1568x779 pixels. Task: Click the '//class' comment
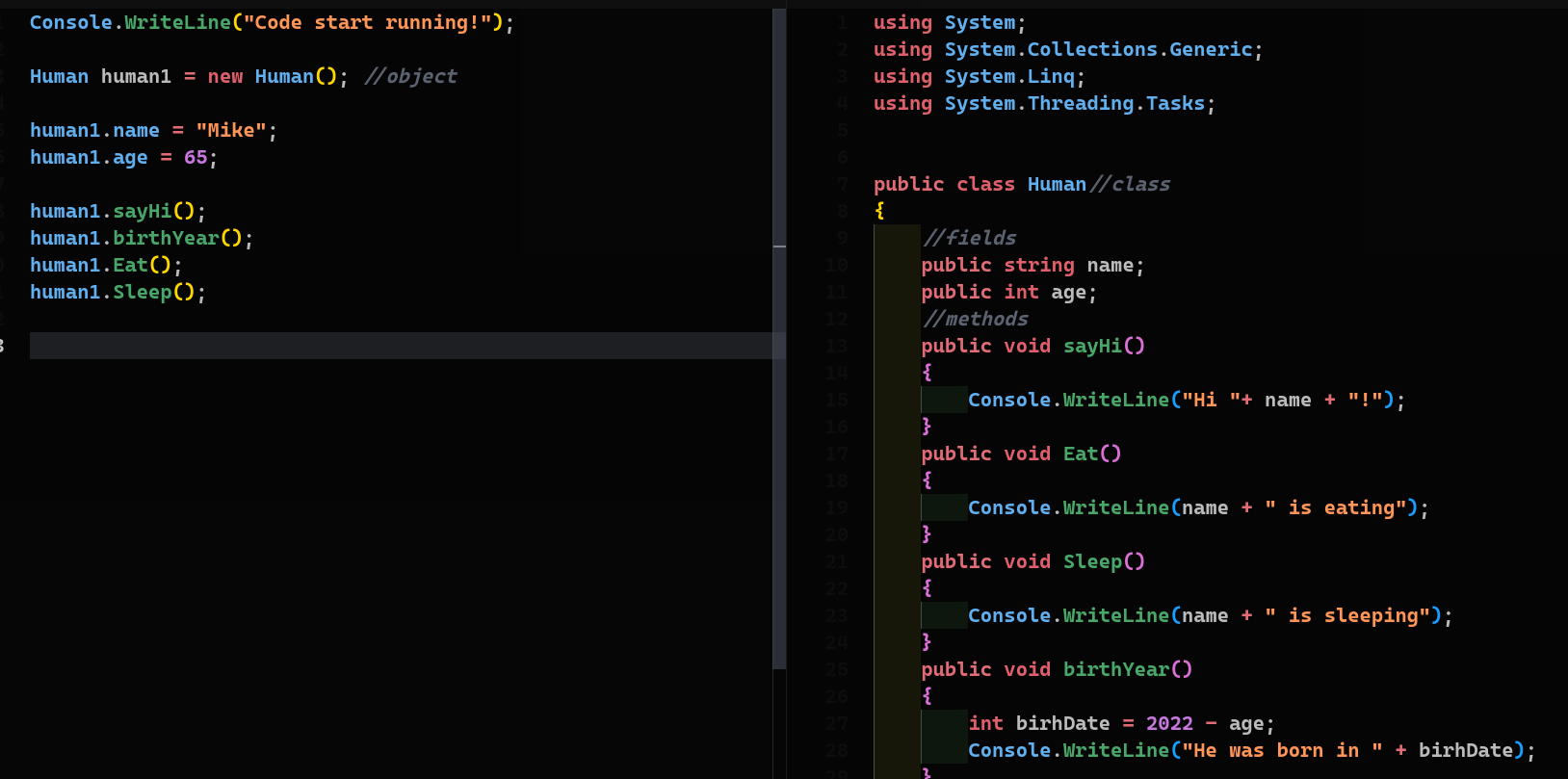[1131, 184]
